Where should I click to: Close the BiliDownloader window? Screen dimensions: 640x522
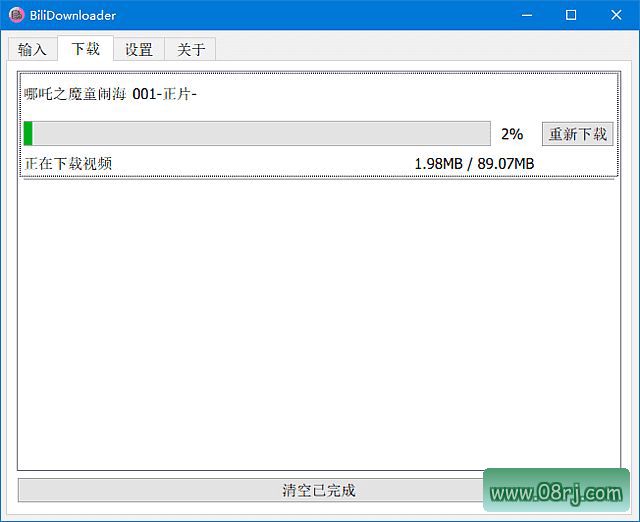616,15
